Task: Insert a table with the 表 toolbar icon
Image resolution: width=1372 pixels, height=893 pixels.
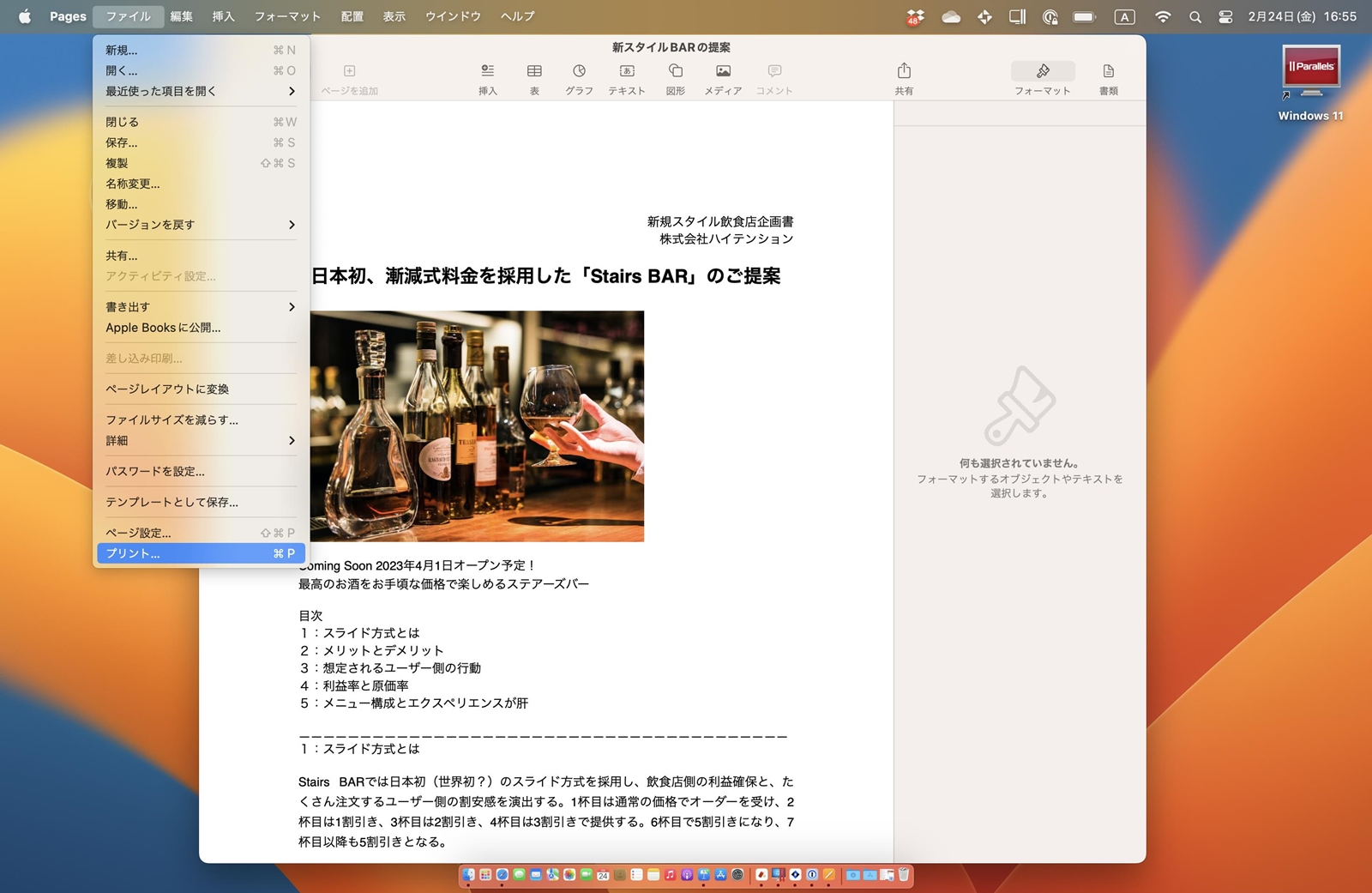Action: click(534, 78)
